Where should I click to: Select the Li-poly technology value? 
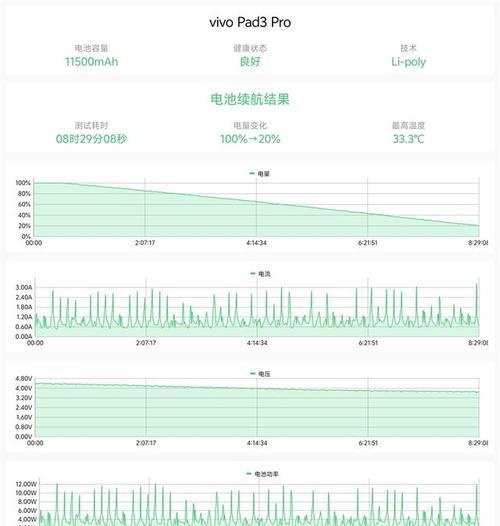tap(408, 62)
